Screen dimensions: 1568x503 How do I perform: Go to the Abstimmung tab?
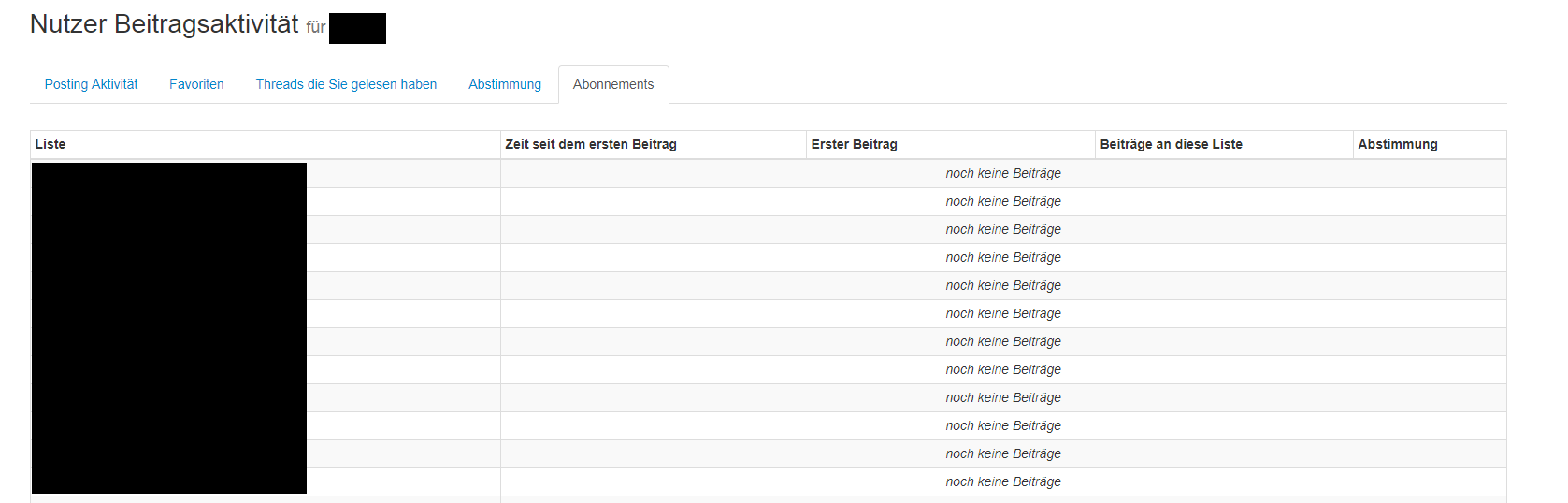(x=505, y=84)
